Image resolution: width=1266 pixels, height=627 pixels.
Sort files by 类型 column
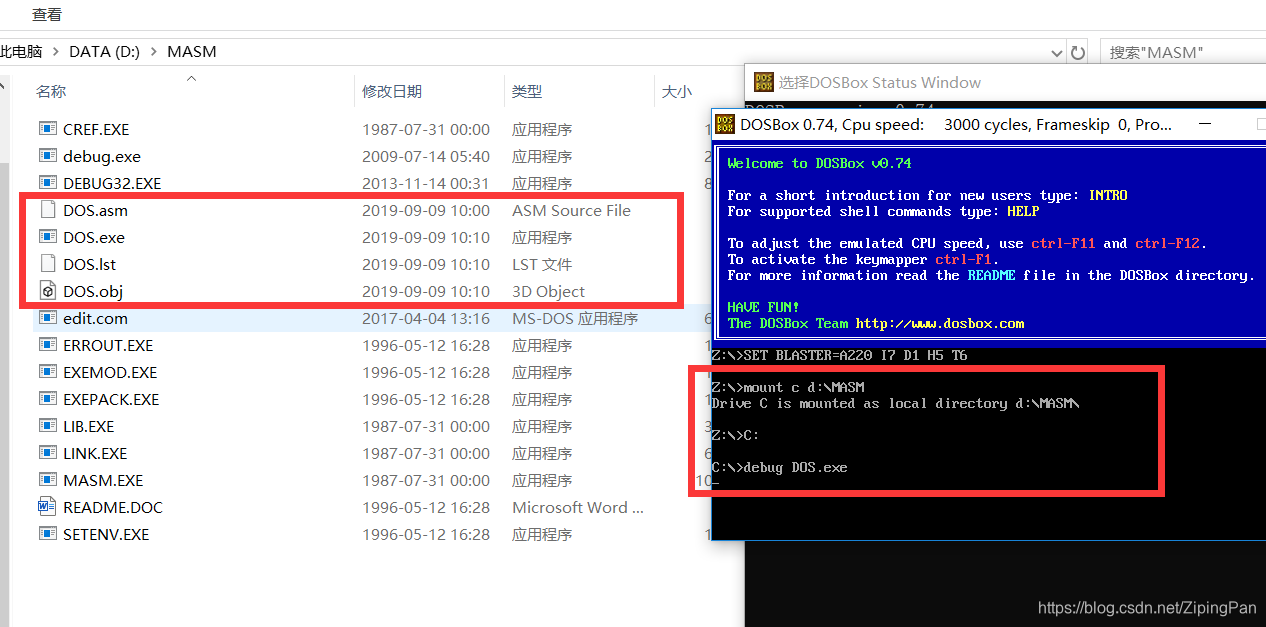(527, 91)
